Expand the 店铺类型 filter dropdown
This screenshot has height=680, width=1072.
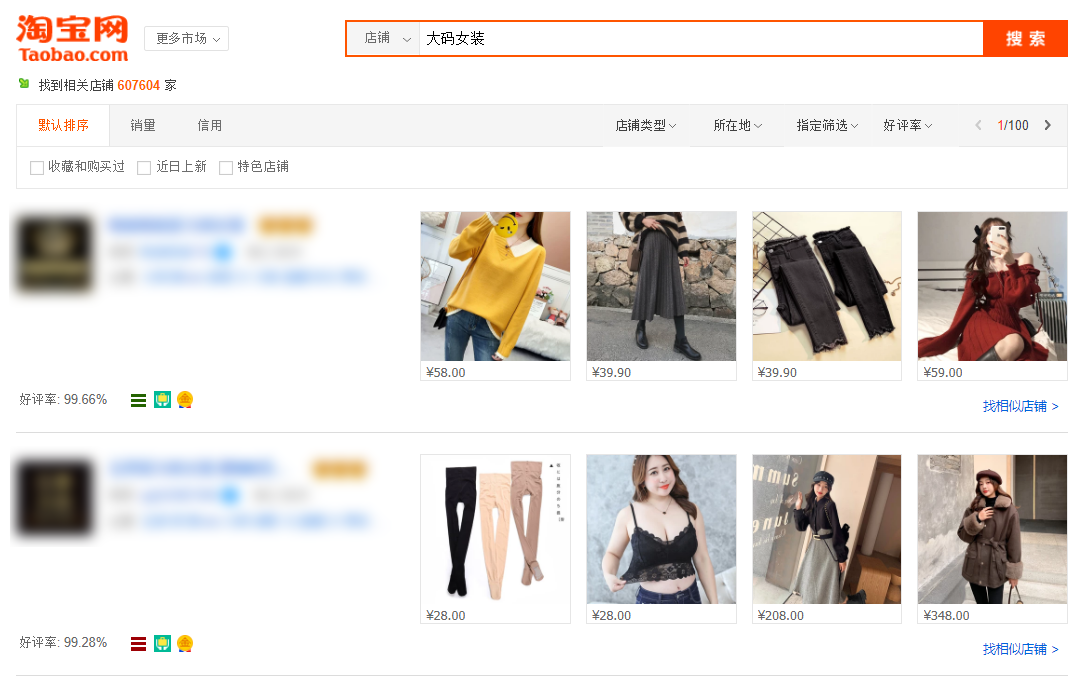(645, 125)
